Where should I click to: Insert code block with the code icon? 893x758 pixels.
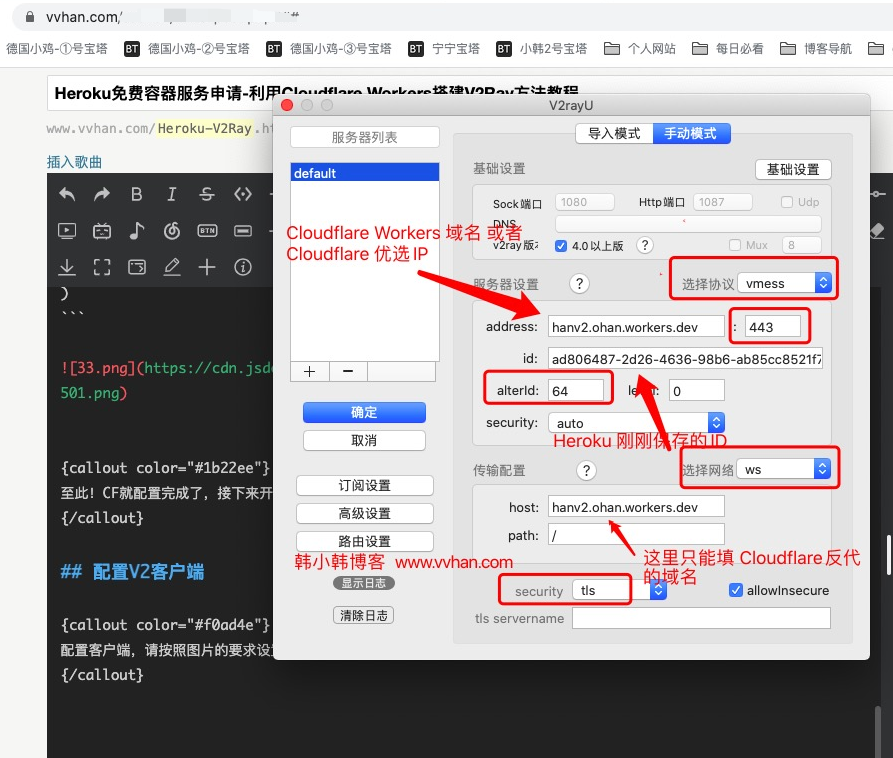point(243,195)
